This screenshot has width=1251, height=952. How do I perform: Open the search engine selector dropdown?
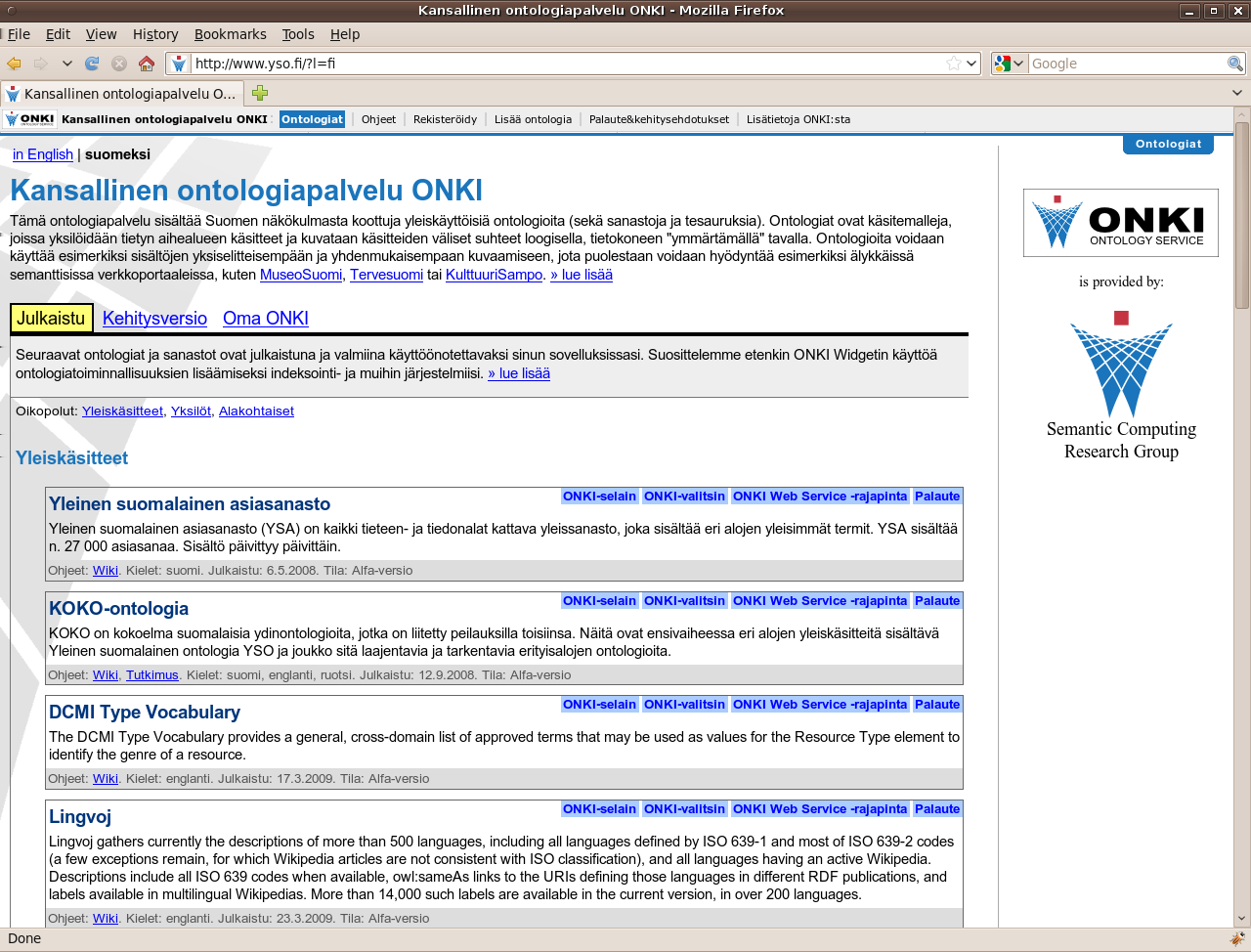(1009, 64)
